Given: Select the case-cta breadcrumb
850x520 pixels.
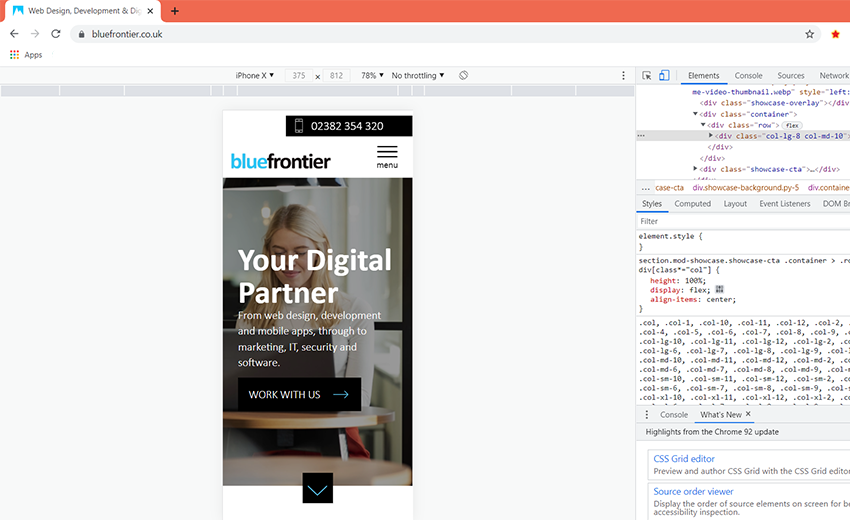Looking at the screenshot, I should (x=669, y=188).
